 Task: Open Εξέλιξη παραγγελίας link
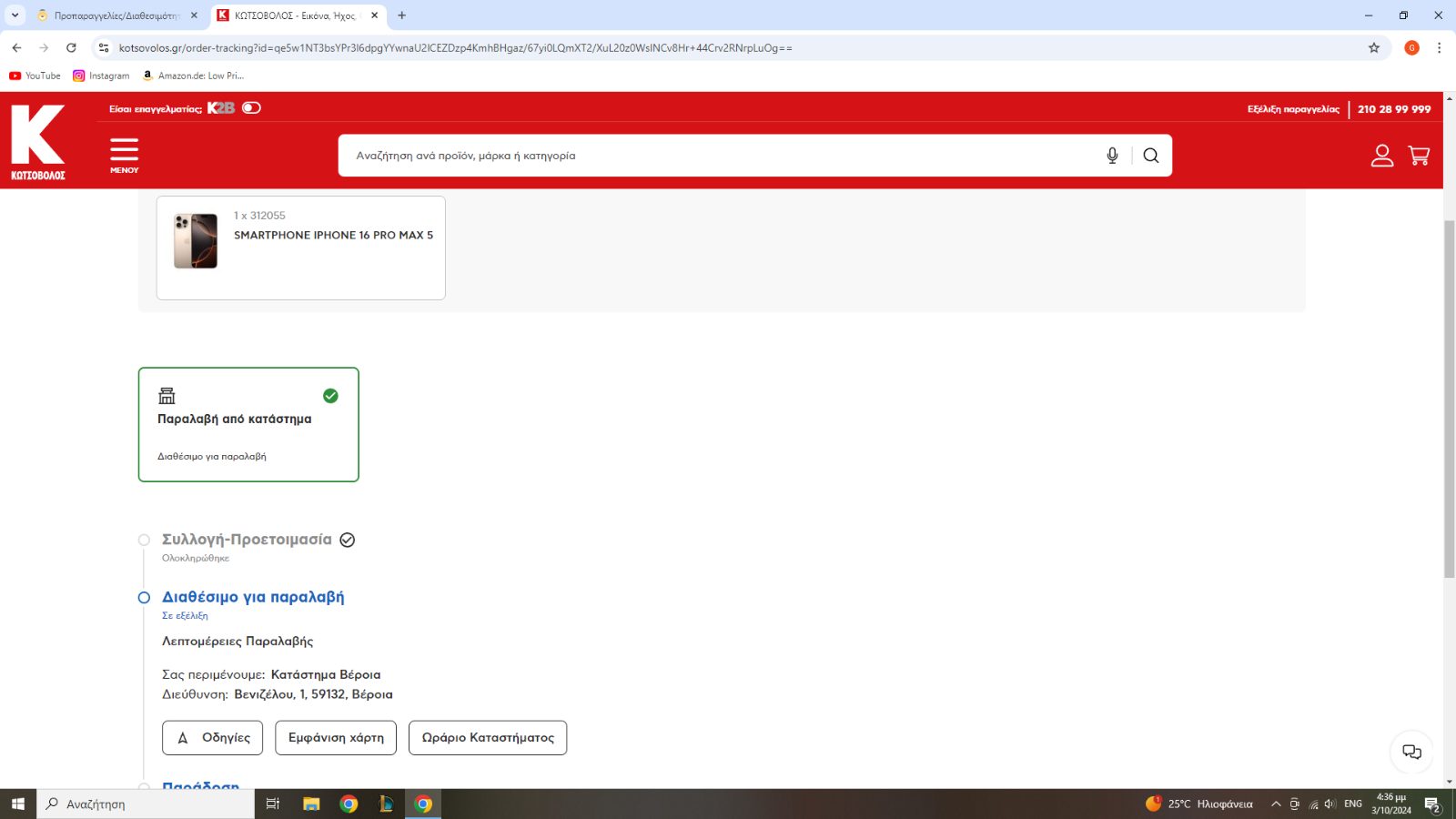(x=1293, y=109)
